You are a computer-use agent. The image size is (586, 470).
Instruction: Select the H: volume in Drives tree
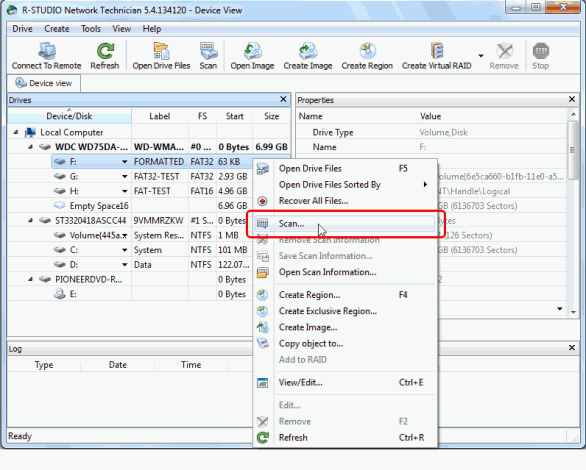point(74,191)
